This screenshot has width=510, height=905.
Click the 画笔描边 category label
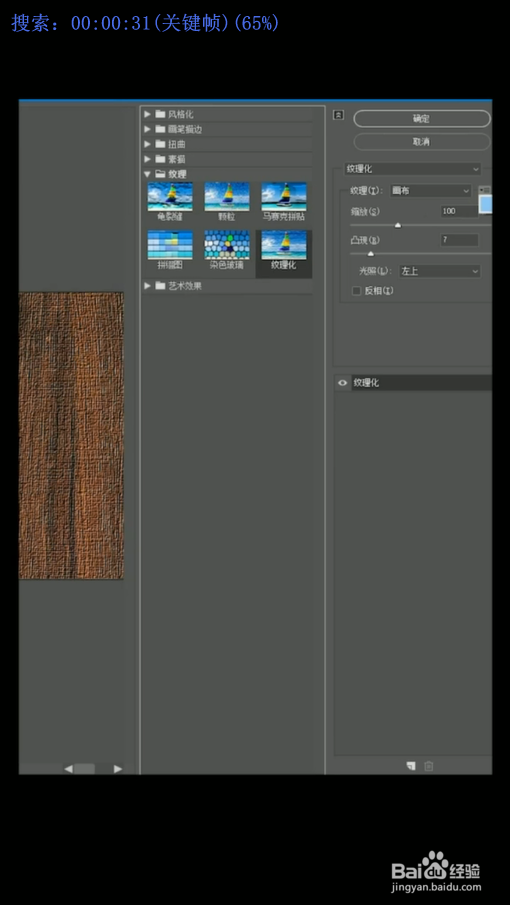185,129
